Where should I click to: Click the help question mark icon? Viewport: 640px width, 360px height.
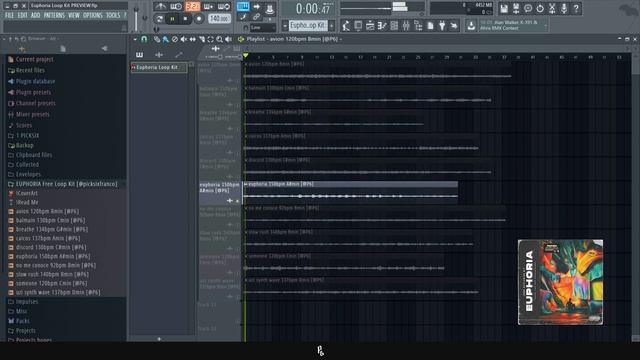coord(576,8)
